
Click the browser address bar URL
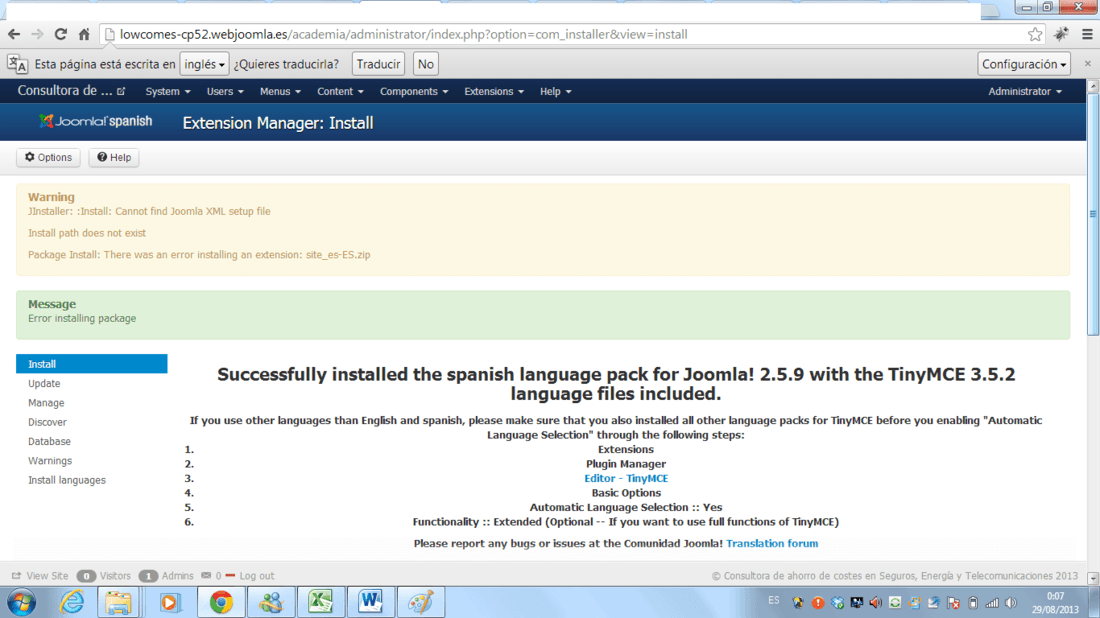pyautogui.click(x=403, y=34)
